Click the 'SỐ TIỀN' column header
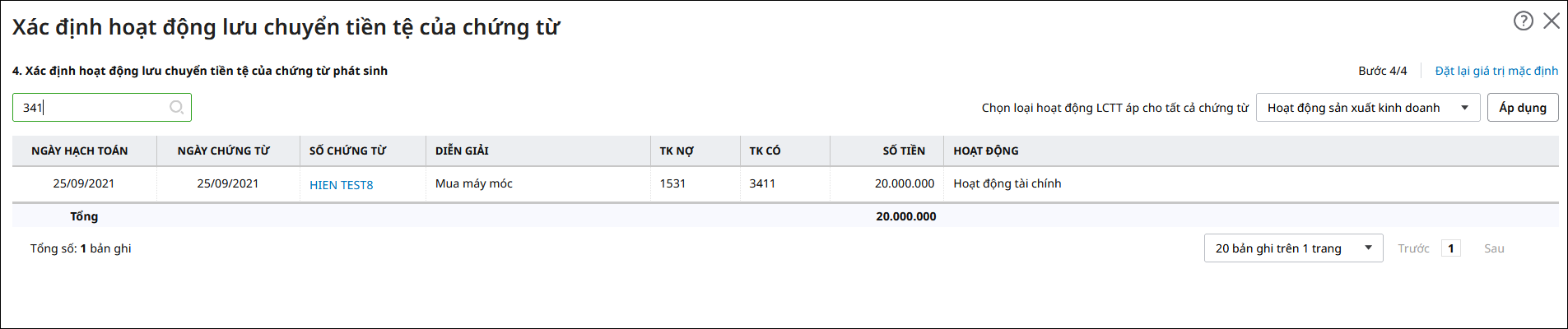Image resolution: width=1568 pixels, height=329 pixels. [x=903, y=151]
